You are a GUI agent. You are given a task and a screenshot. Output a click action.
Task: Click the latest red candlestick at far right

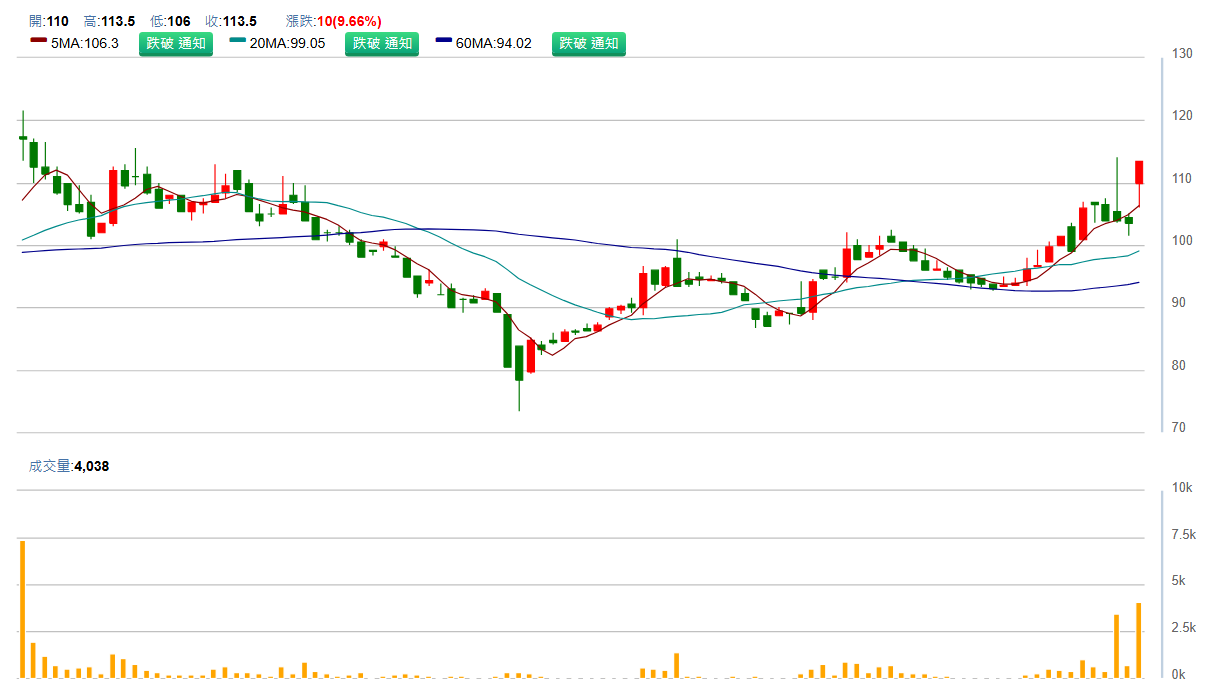coord(1139,171)
